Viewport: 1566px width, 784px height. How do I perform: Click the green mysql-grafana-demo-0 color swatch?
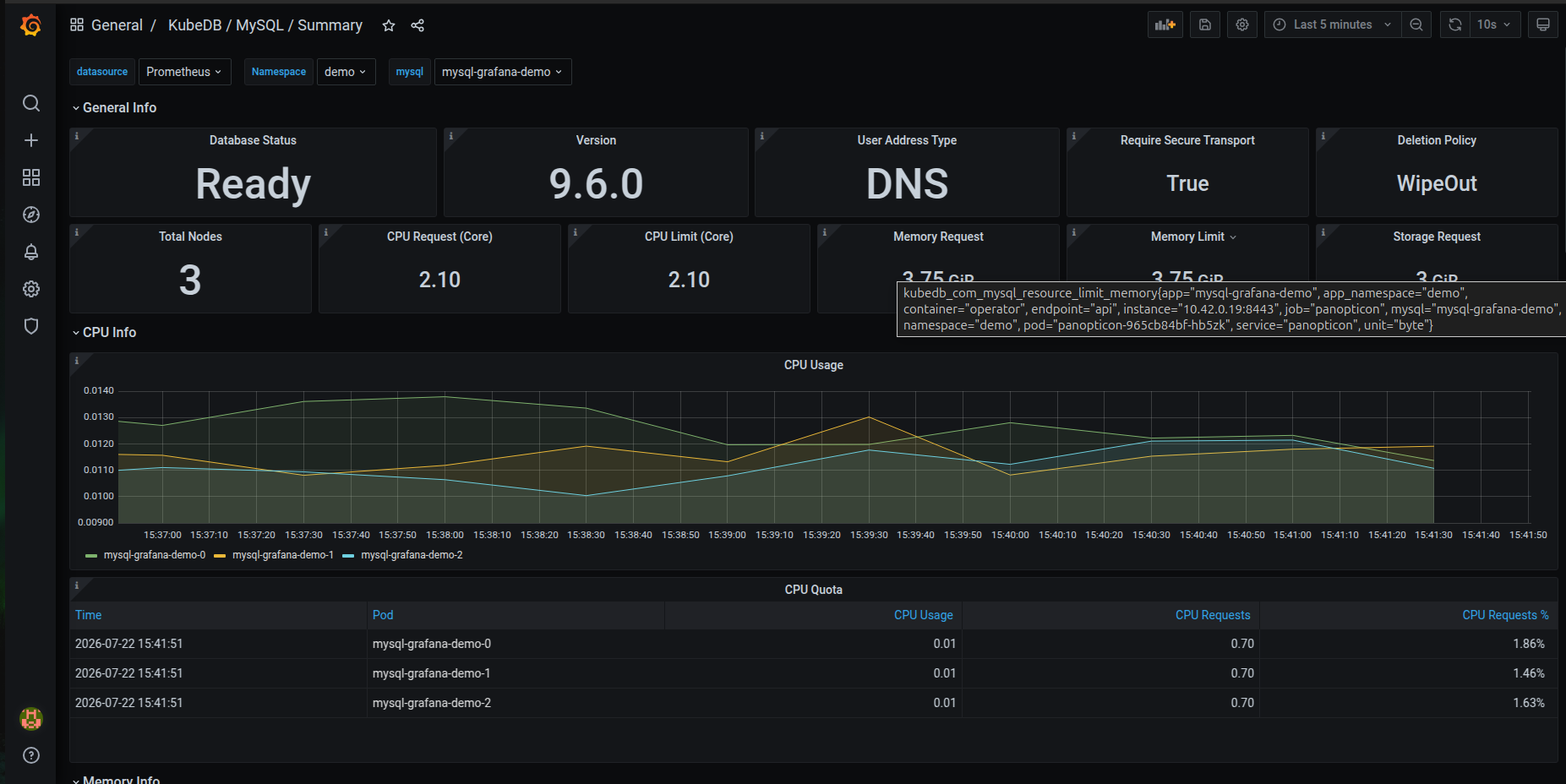click(91, 556)
